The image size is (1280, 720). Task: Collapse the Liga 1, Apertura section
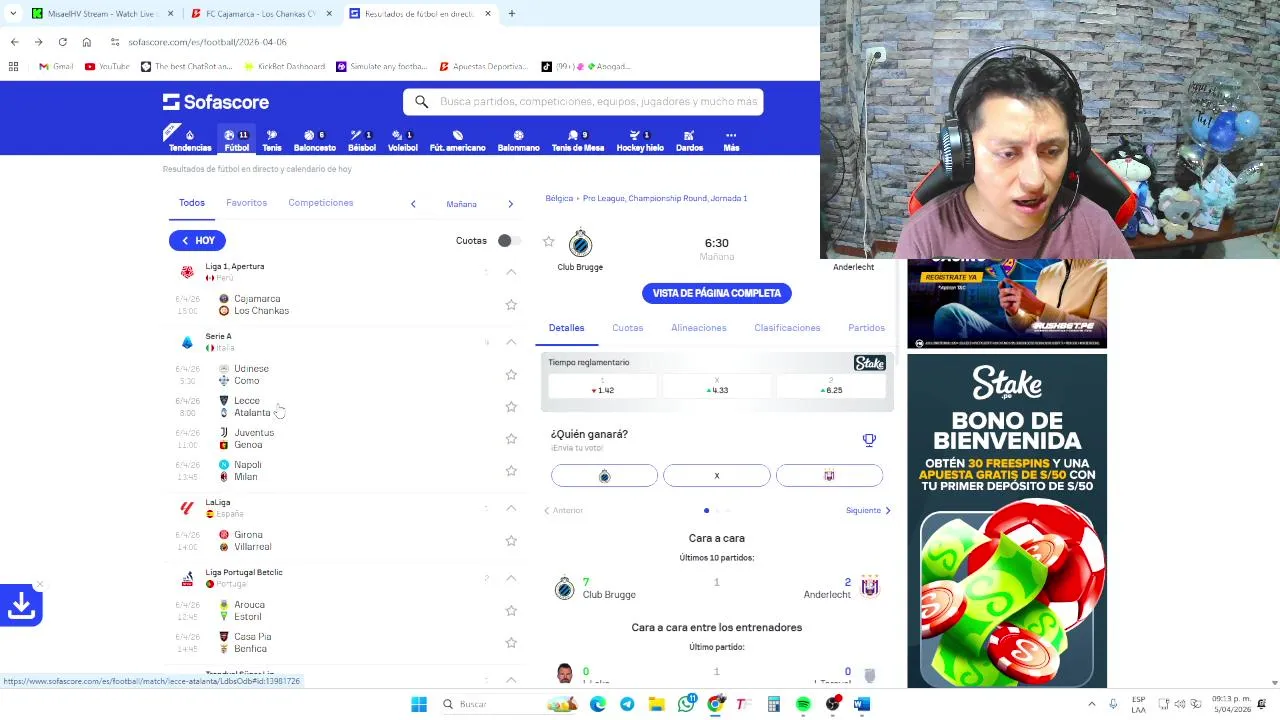(x=511, y=272)
